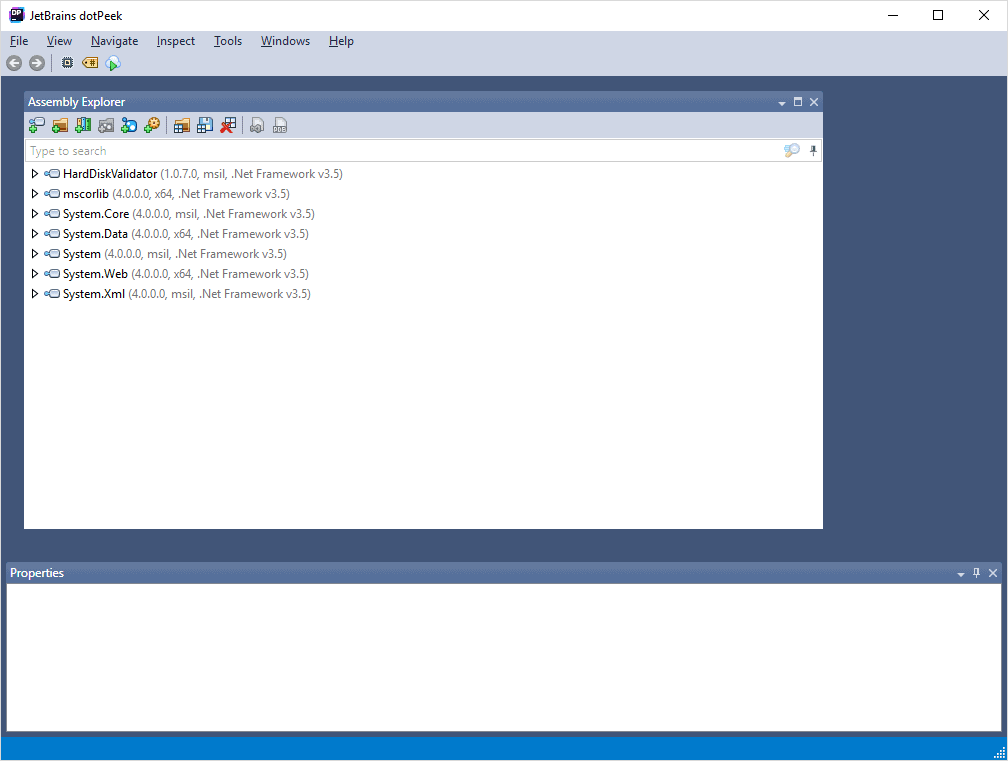This screenshot has height=761, width=1008.
Task: Remove assembly with red X icon
Action: [228, 124]
